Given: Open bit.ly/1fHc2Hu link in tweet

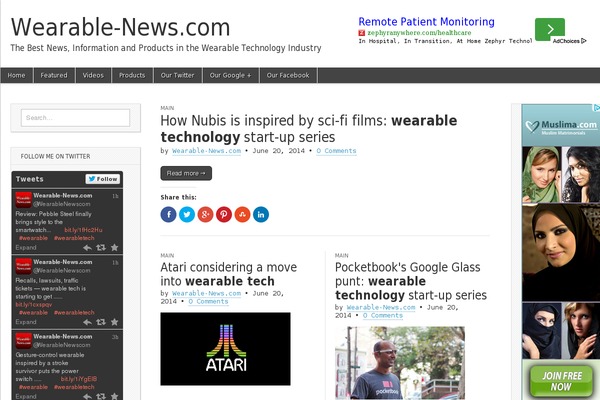Looking at the screenshot, I should (x=83, y=230).
